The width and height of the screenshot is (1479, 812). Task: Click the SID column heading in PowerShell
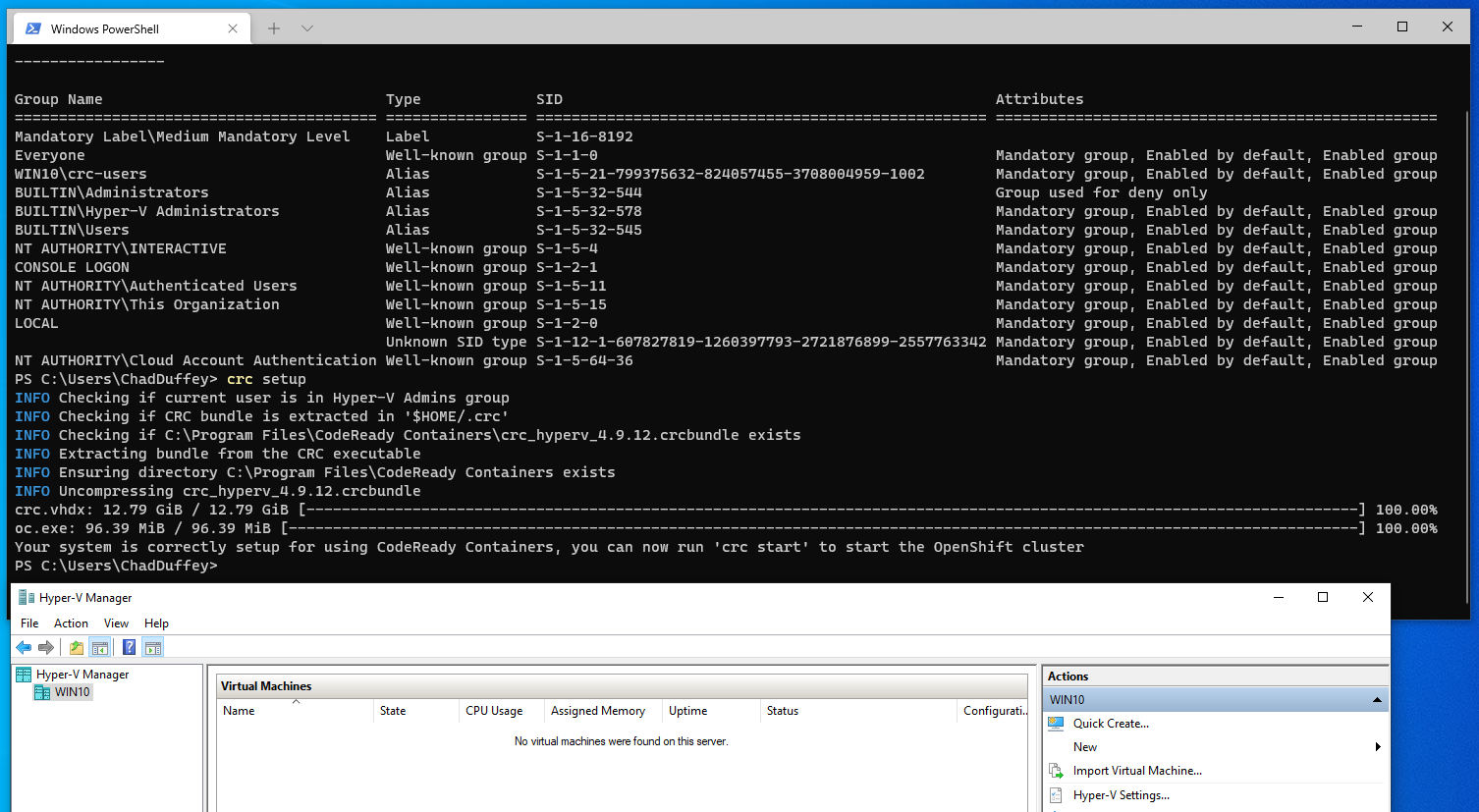[549, 99]
